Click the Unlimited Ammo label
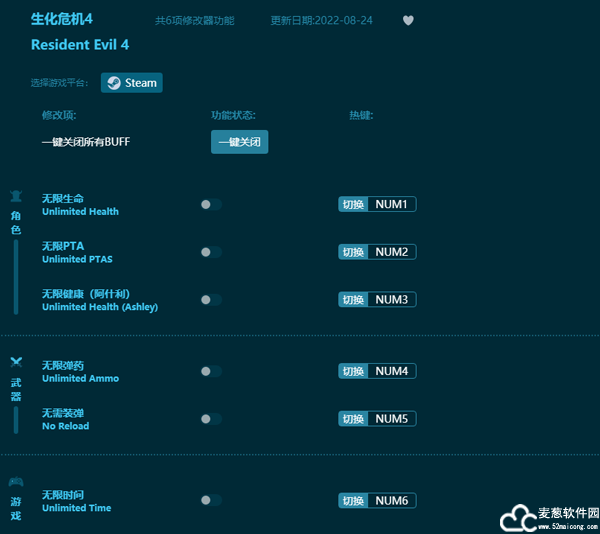 [80, 378]
